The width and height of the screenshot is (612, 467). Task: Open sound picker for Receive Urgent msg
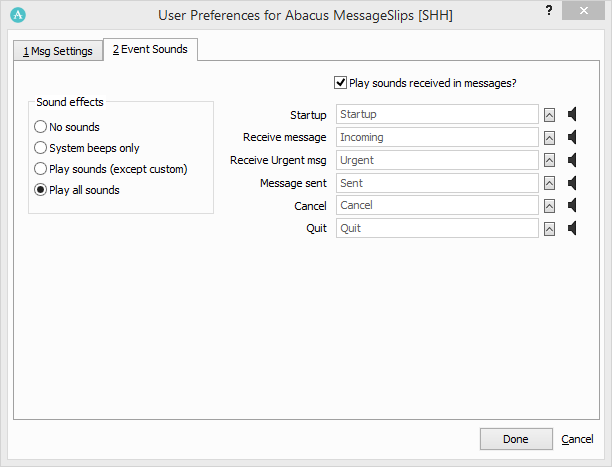click(550, 160)
